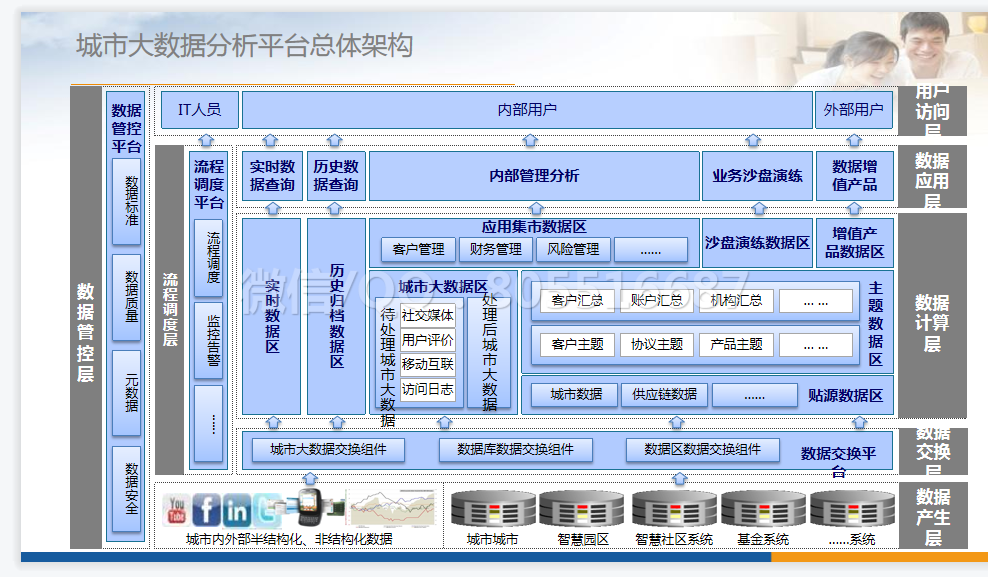The height and width of the screenshot is (577, 988).
Task: Click the 数据质量 vertical box
Action: tap(126, 297)
